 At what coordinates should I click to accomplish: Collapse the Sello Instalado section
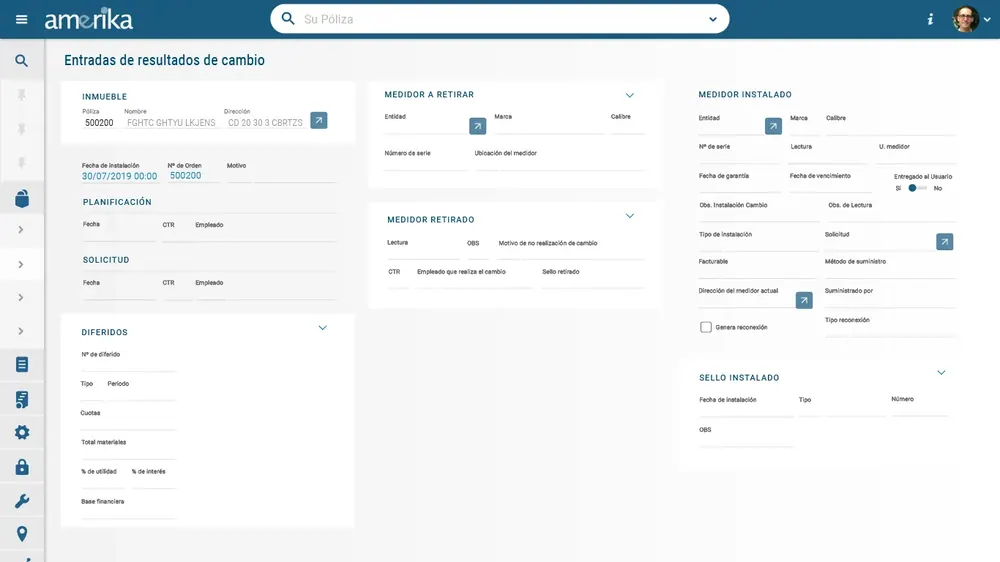(x=941, y=373)
